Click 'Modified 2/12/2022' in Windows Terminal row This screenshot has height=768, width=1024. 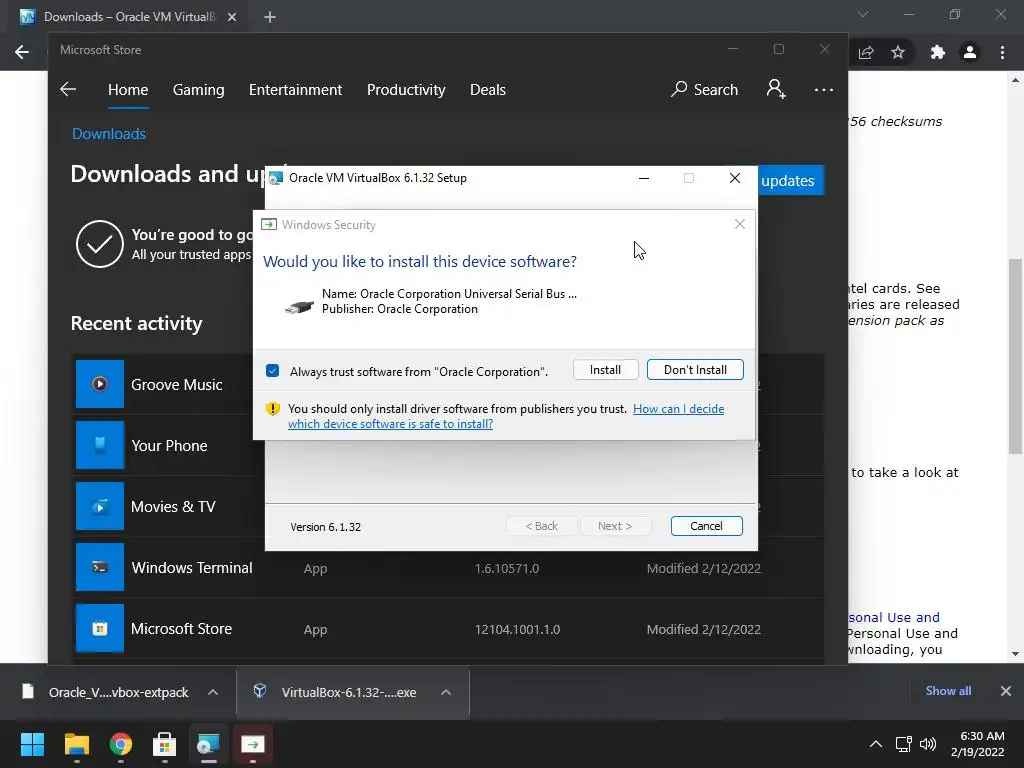coord(703,568)
